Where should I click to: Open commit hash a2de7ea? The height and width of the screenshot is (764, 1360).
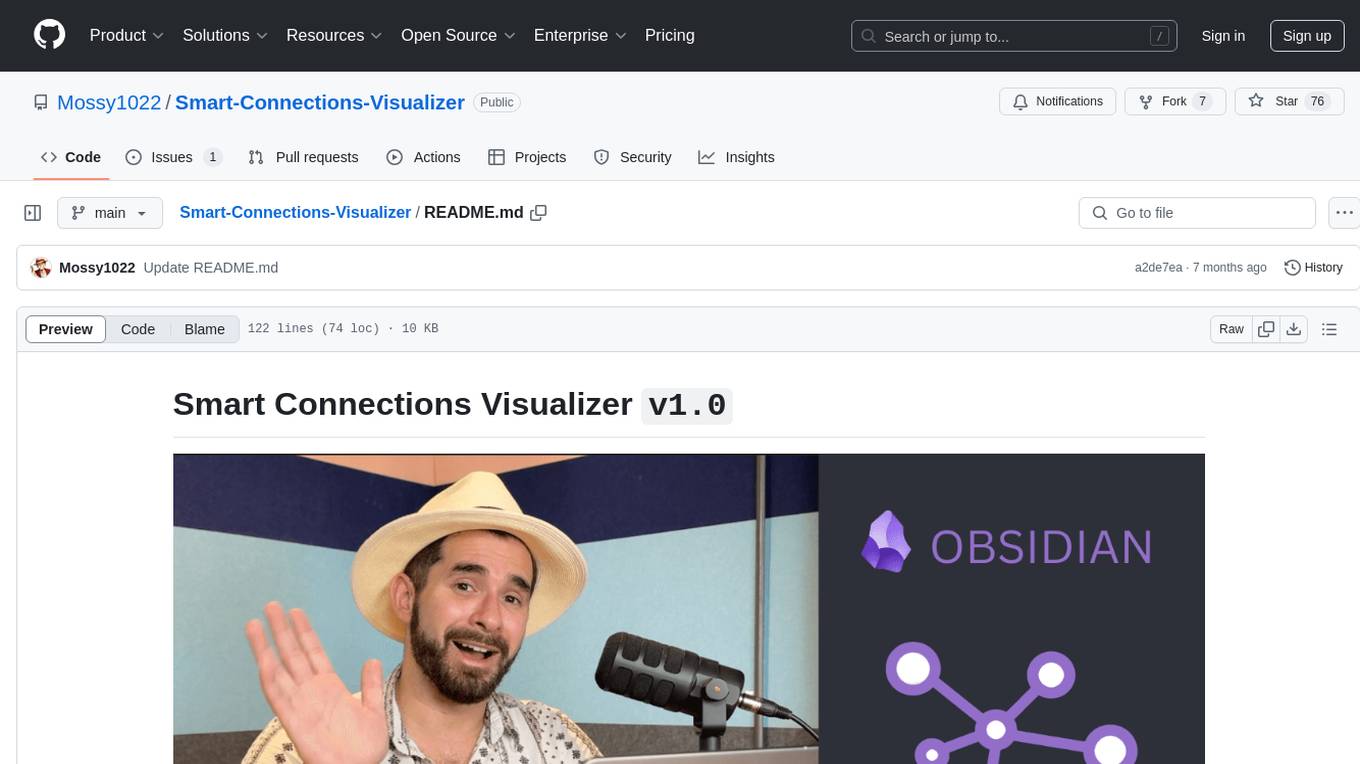(x=1159, y=267)
